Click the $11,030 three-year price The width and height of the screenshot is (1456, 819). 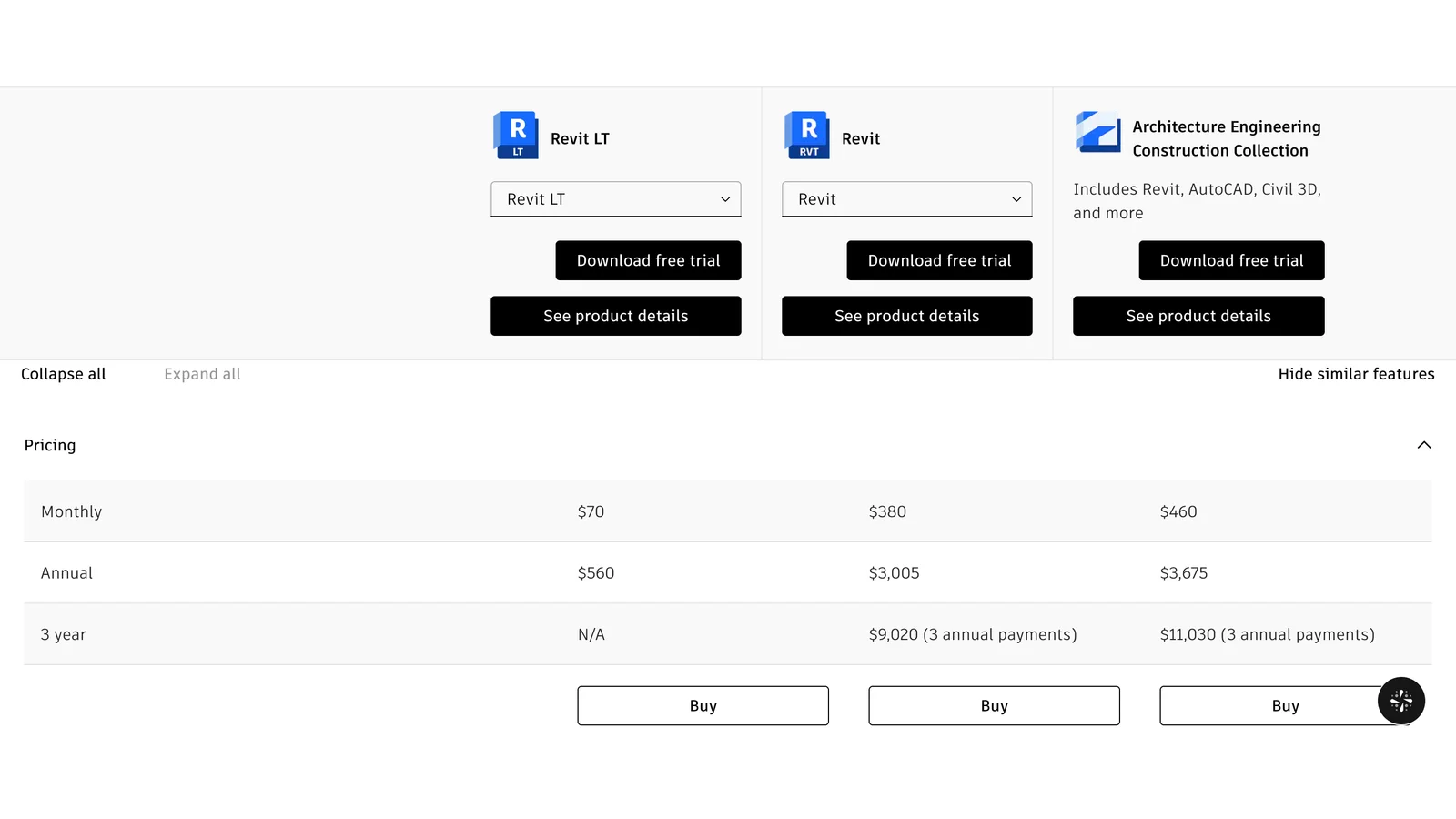pyautogui.click(x=1267, y=634)
